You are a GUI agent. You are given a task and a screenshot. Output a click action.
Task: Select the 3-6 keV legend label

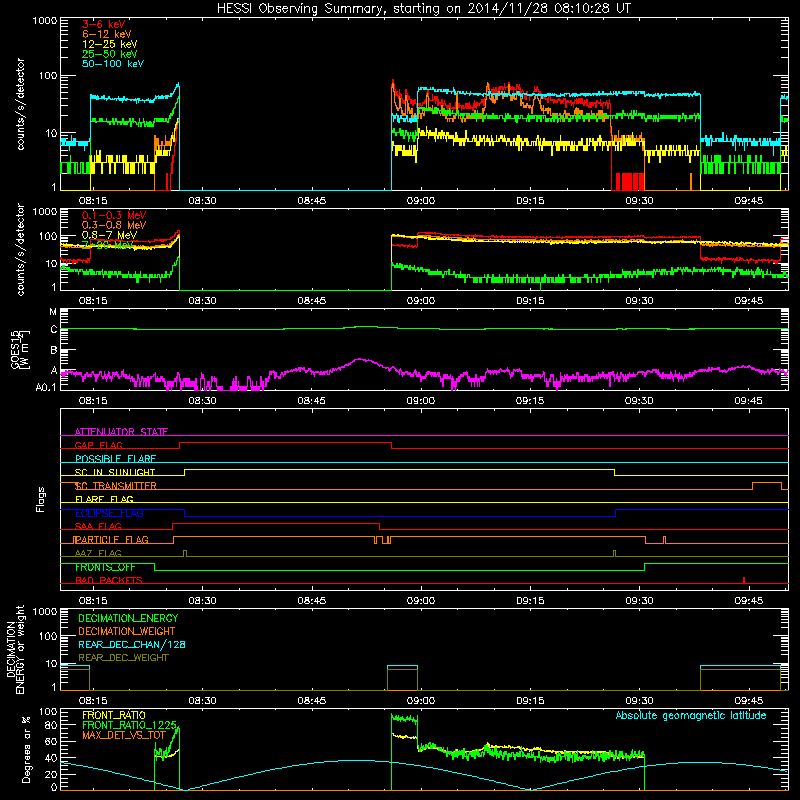pos(104,24)
